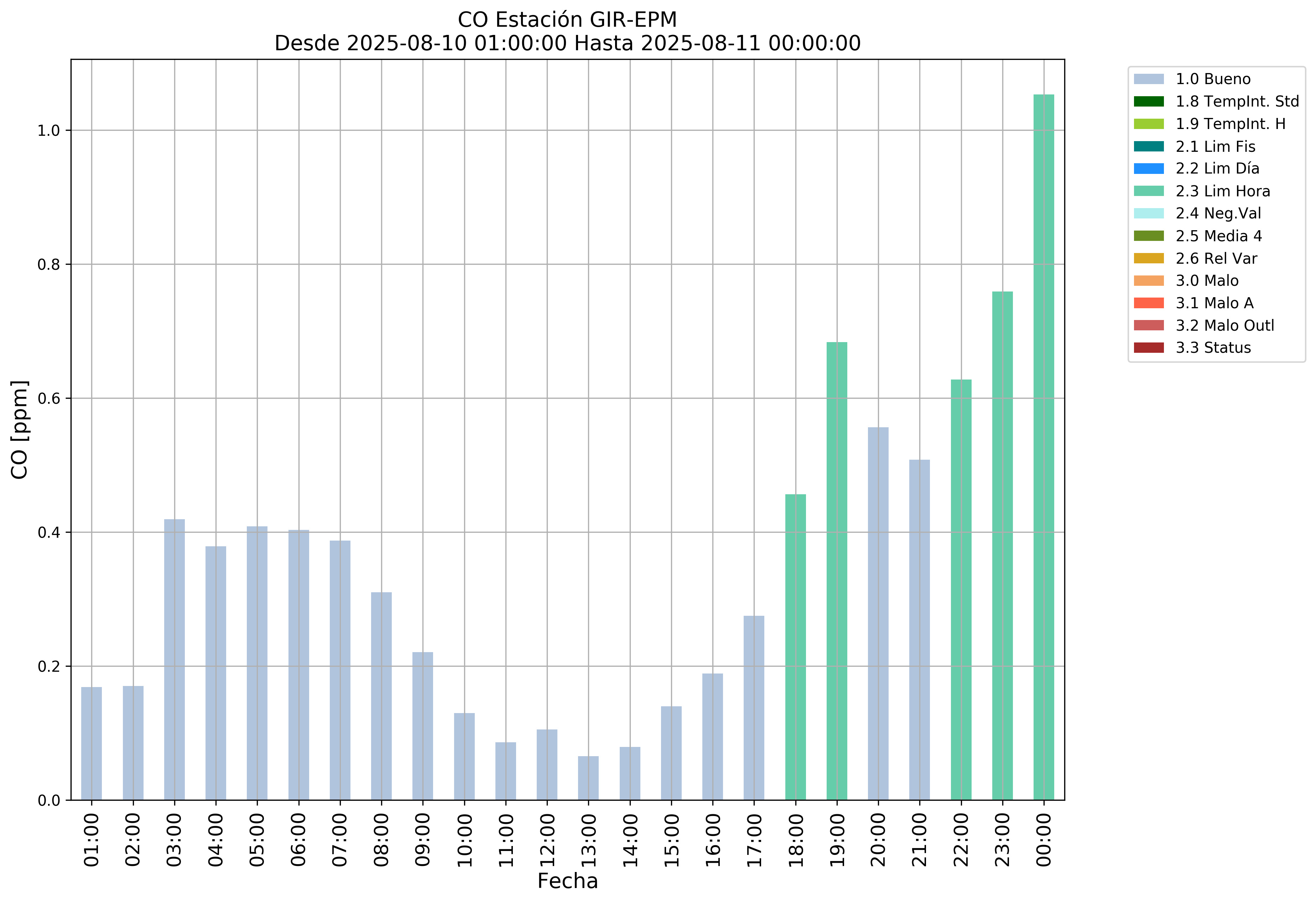Click the blue bar at 03:00
The image size is (1316, 903).
(175, 659)
